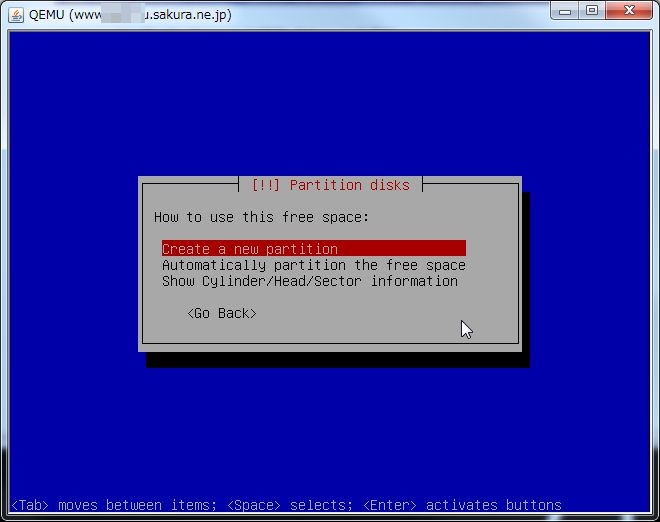This screenshot has width=660, height=522.
Task: Close the QEMU window
Action: coord(629,11)
